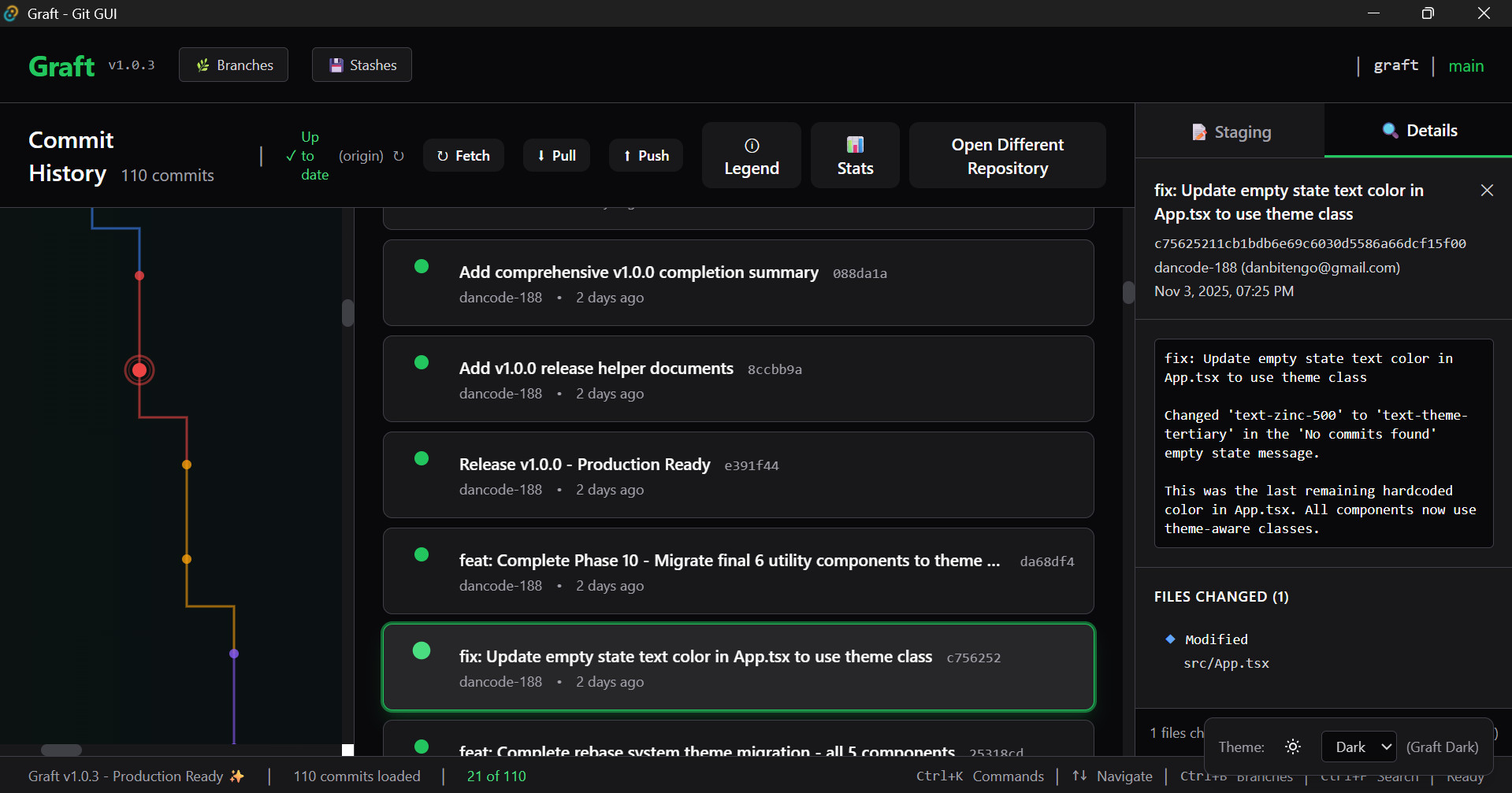Select commit 'Add v1.0.0 release helper documents'
The image size is (1512, 793).
click(x=738, y=379)
